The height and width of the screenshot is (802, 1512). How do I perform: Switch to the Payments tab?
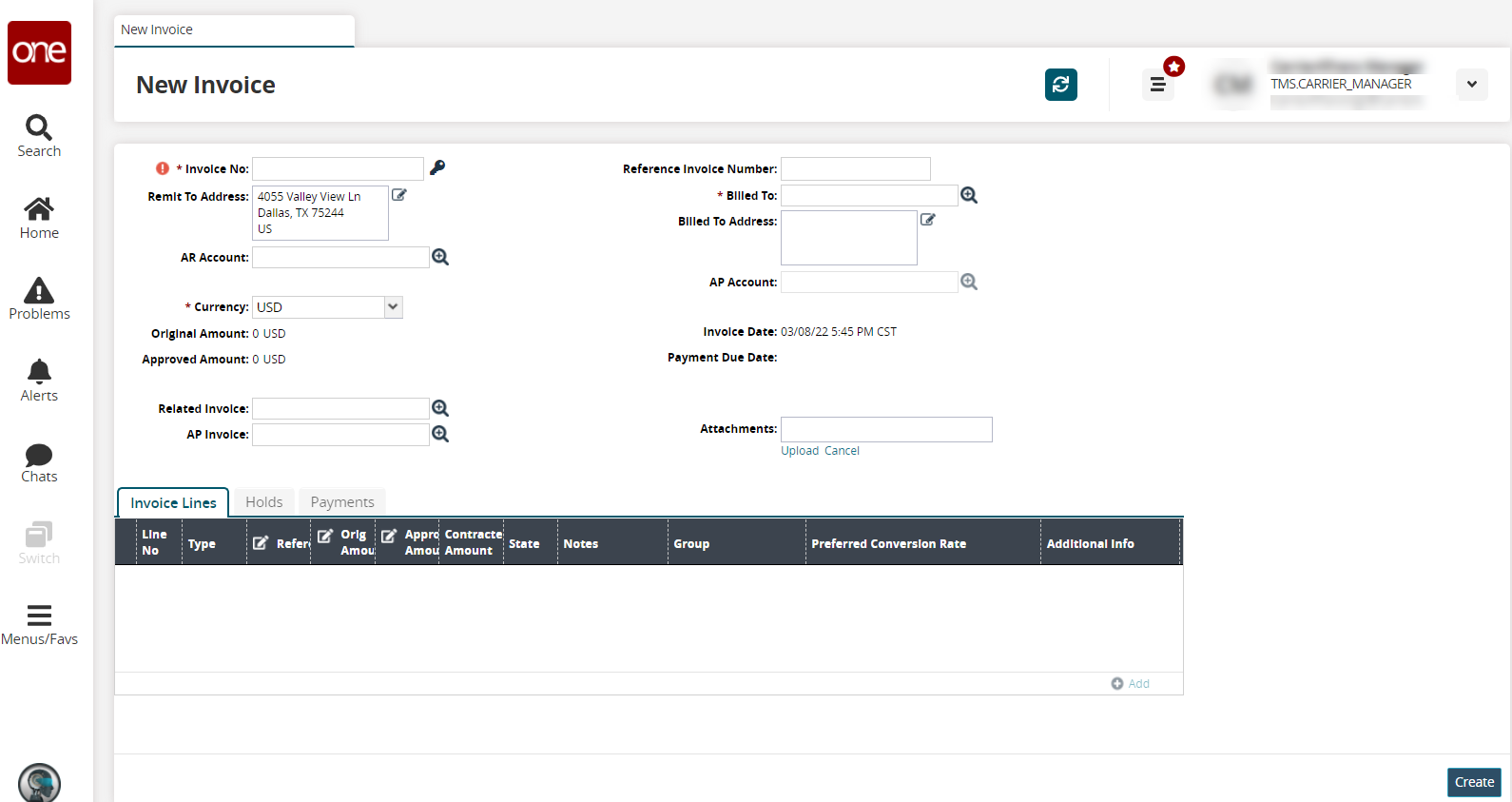point(342,502)
